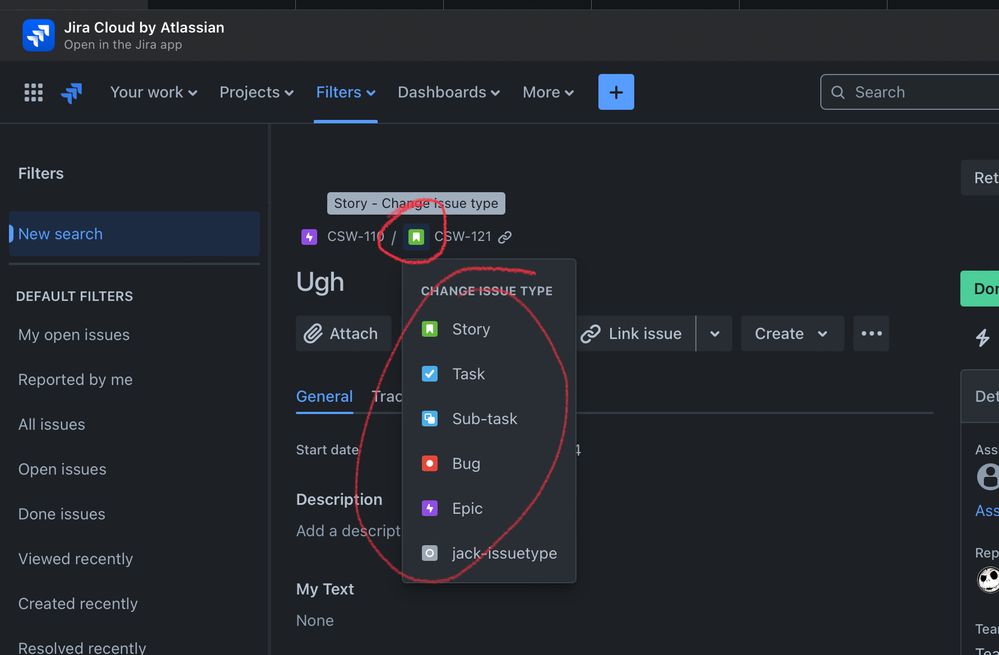Image resolution: width=999 pixels, height=655 pixels.
Task: Click Open in the Jira app
Action: (x=123, y=45)
